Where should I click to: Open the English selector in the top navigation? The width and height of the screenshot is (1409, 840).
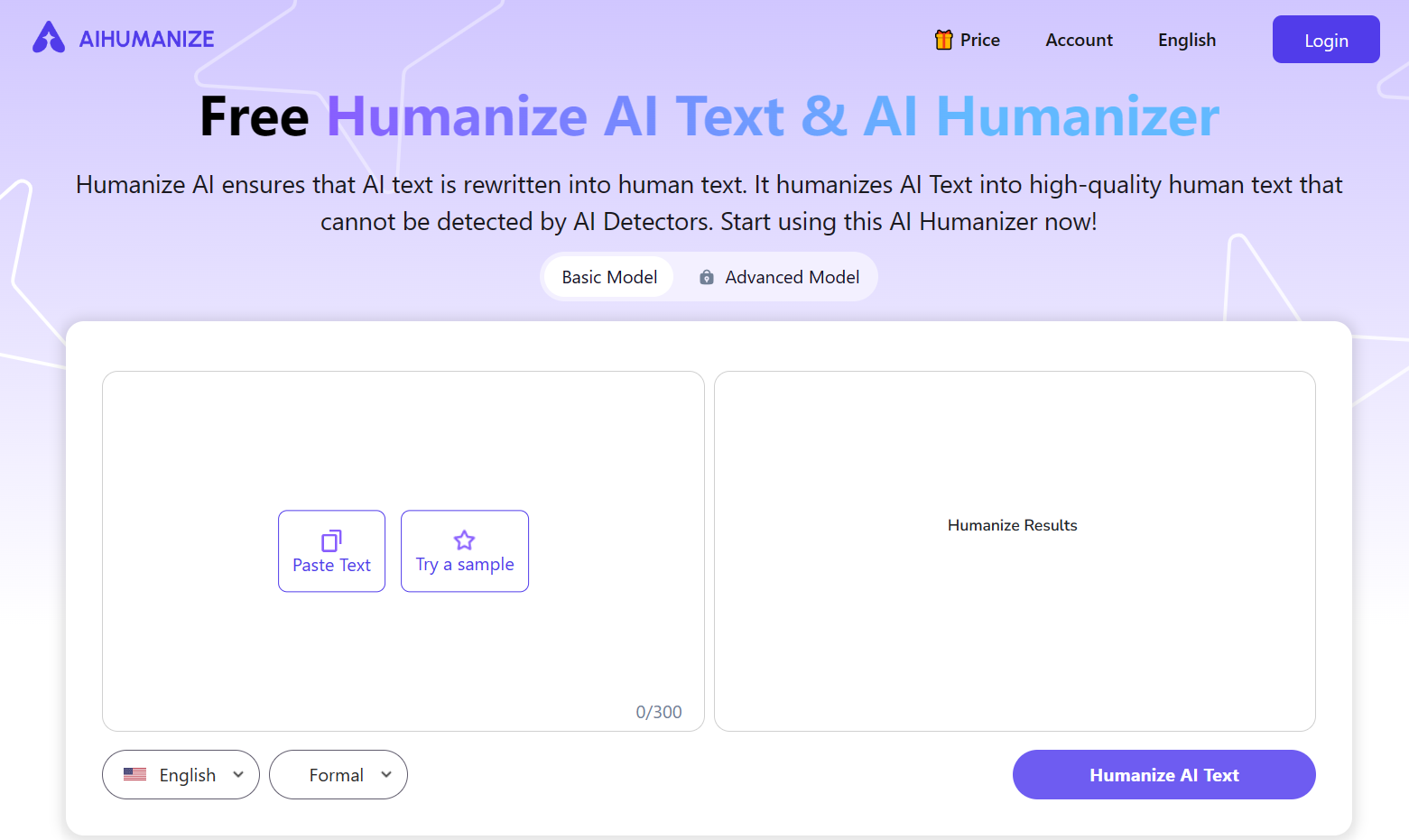(1186, 40)
